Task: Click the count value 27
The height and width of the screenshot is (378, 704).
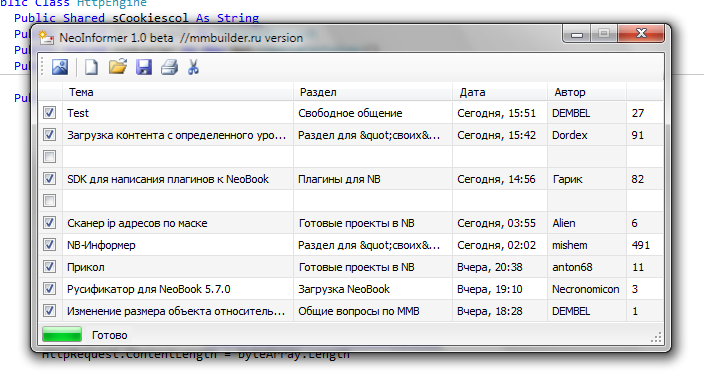Action: tap(638, 113)
